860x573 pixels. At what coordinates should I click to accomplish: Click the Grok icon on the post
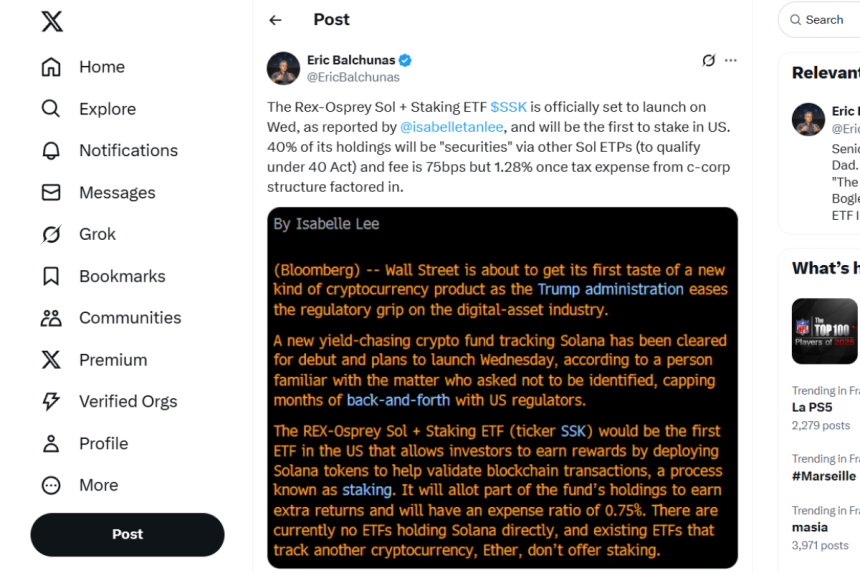[709, 61]
